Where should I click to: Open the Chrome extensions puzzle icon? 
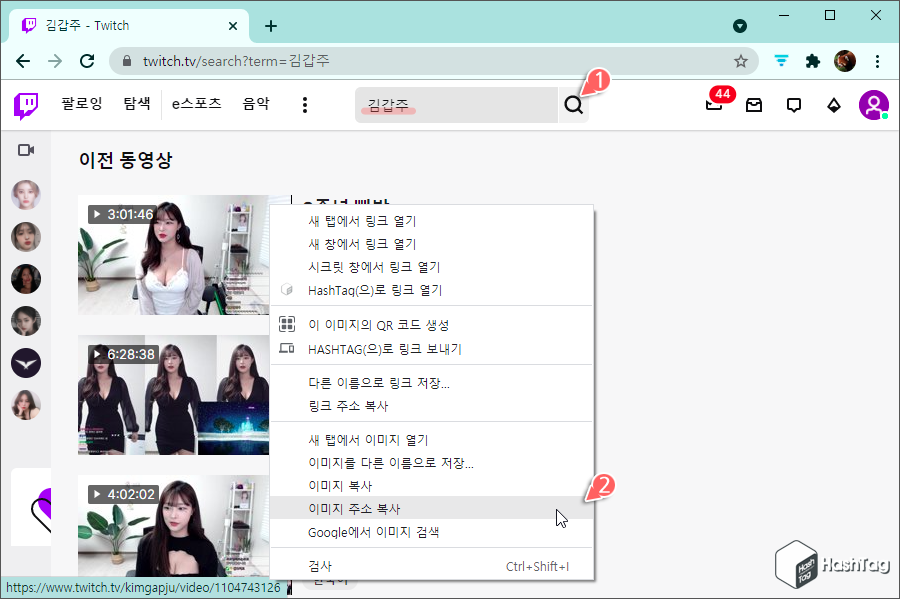point(811,60)
